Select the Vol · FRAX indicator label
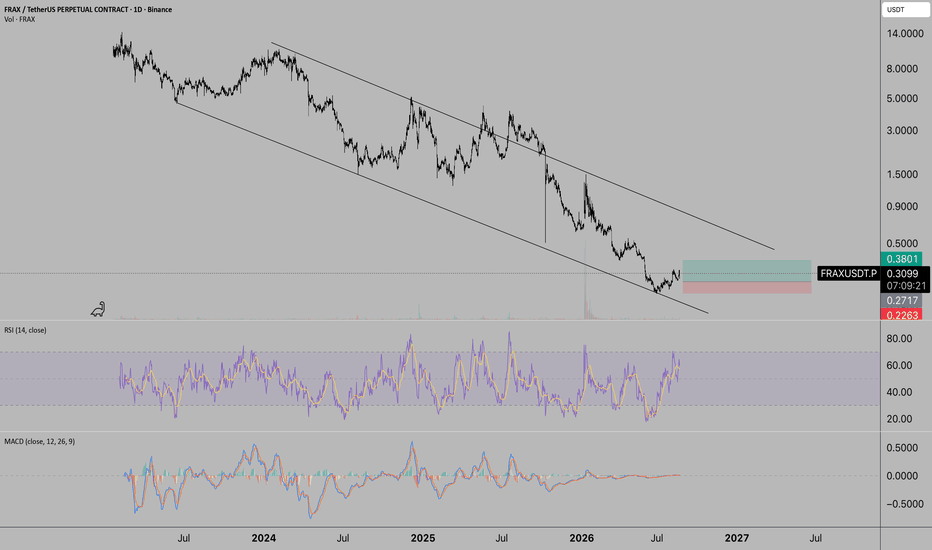 coord(20,20)
